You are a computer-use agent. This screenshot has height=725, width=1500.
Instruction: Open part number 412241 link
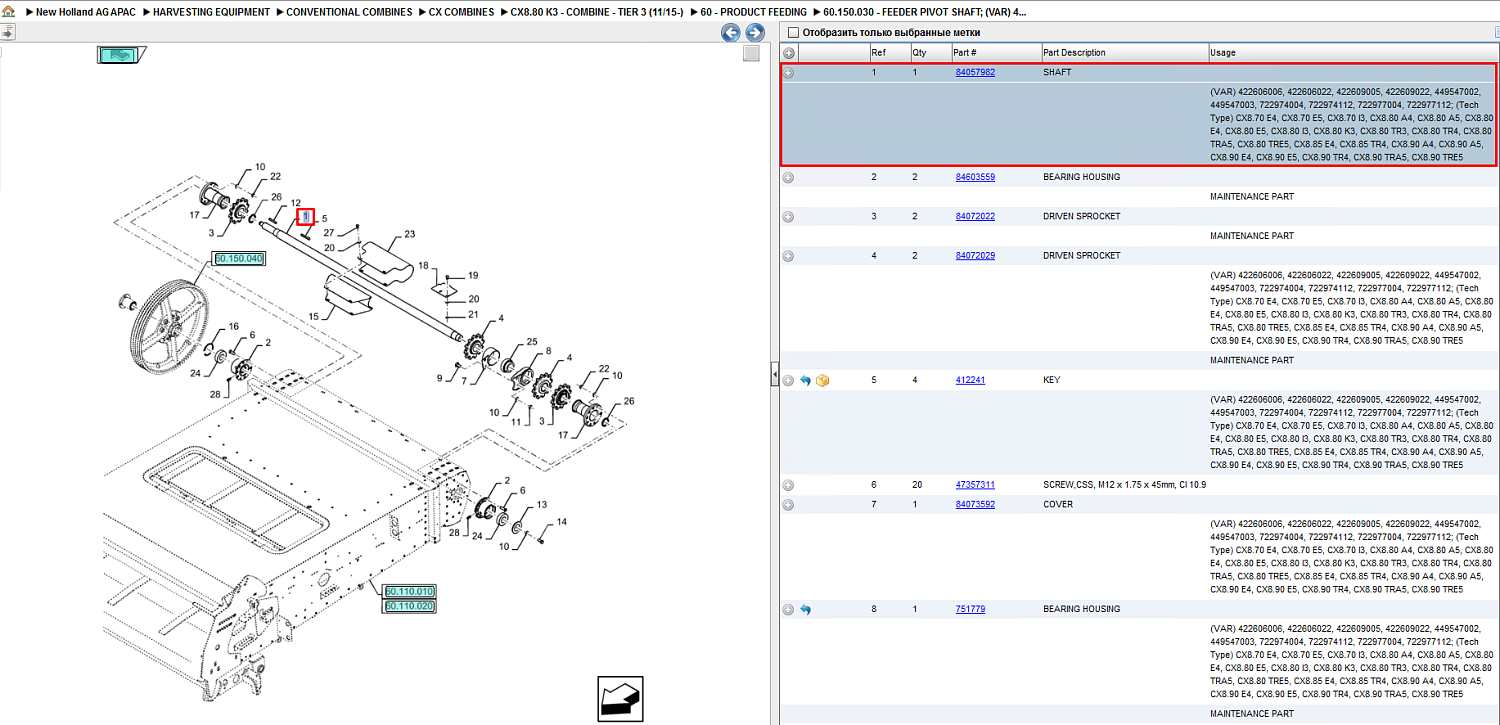970,380
